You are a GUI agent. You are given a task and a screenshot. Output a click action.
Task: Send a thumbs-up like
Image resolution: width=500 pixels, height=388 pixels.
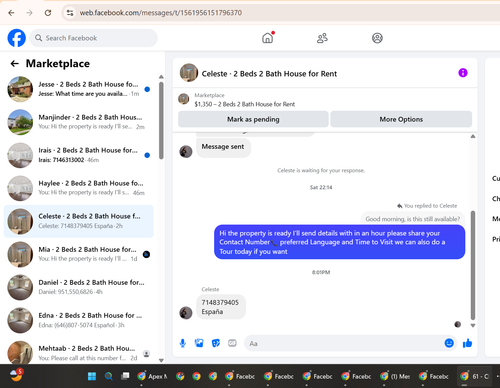pyautogui.click(x=467, y=343)
